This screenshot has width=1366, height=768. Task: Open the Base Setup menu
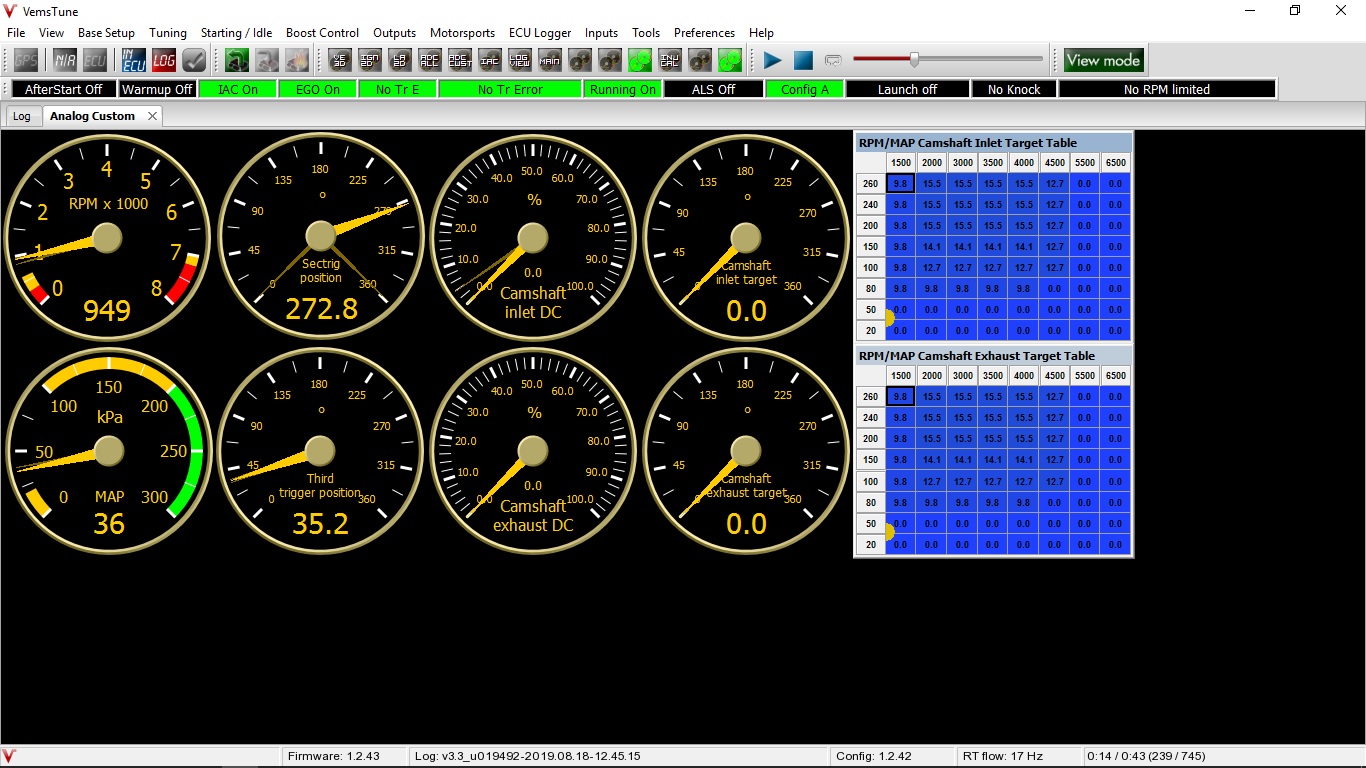(106, 33)
